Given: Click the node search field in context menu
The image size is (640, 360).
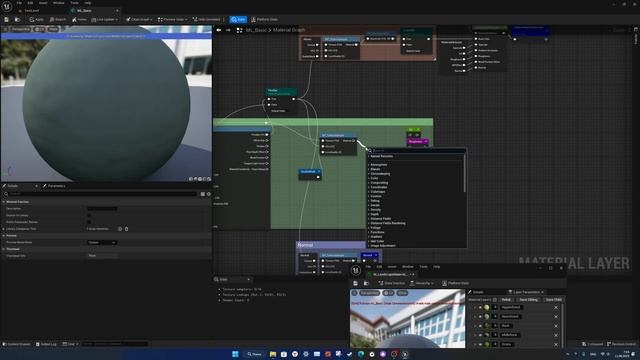Looking at the screenshot, I should 418,151.
